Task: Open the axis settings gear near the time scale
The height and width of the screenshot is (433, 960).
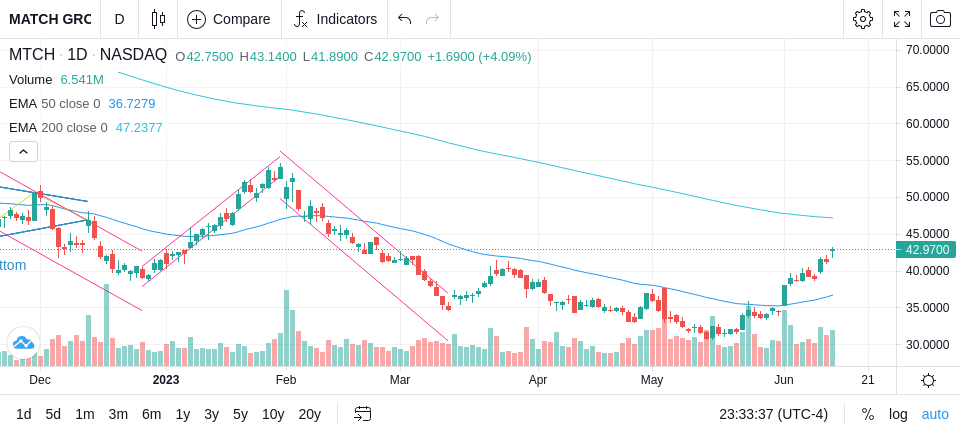Action: (928, 380)
